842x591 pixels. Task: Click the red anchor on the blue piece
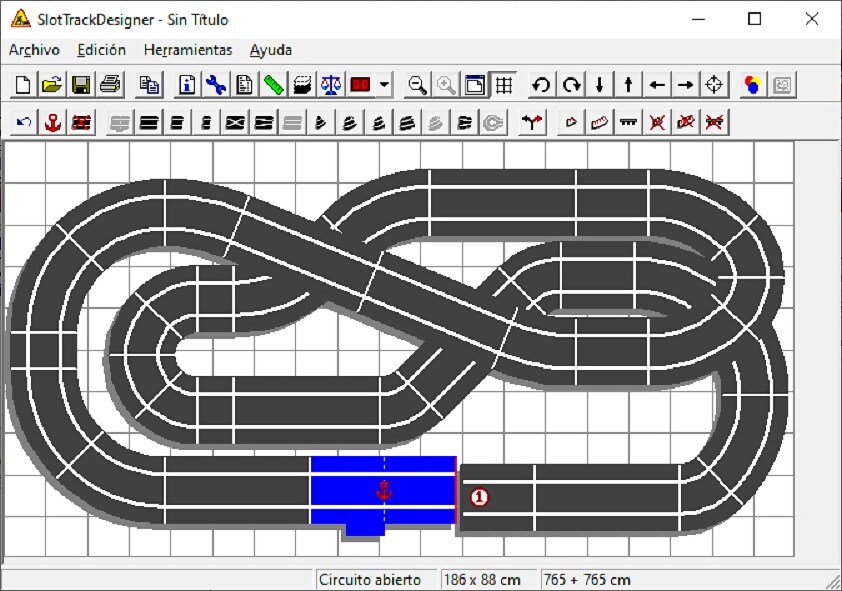pyautogui.click(x=383, y=491)
